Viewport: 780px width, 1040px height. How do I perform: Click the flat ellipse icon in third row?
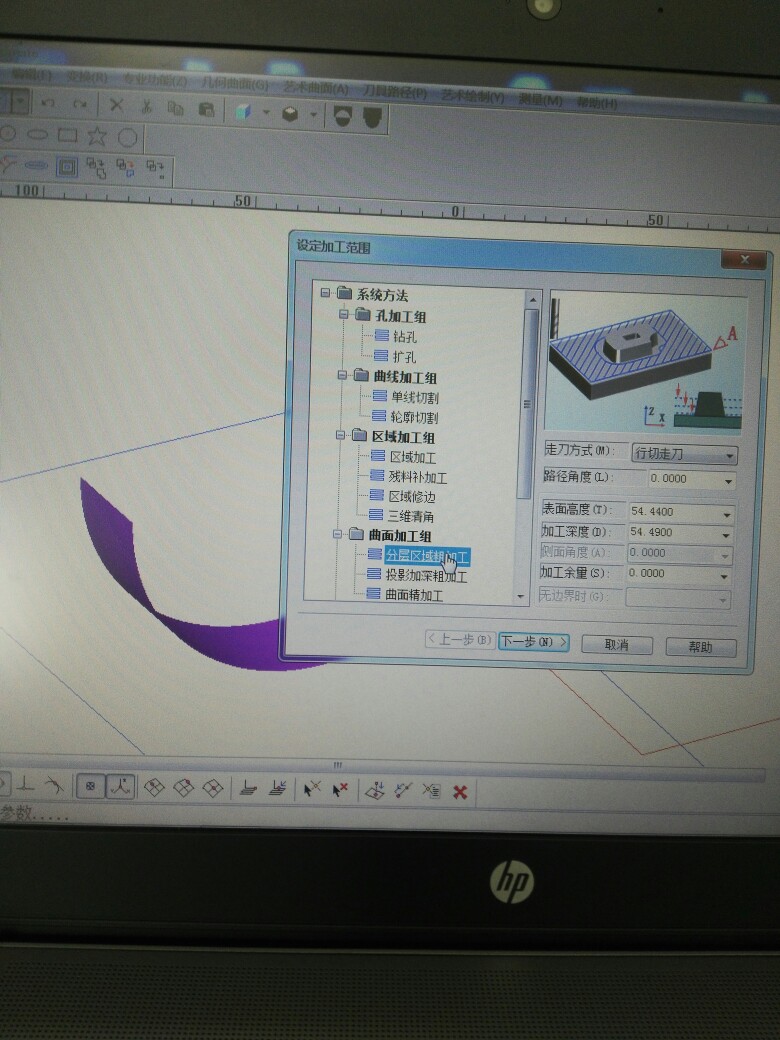coord(35,164)
